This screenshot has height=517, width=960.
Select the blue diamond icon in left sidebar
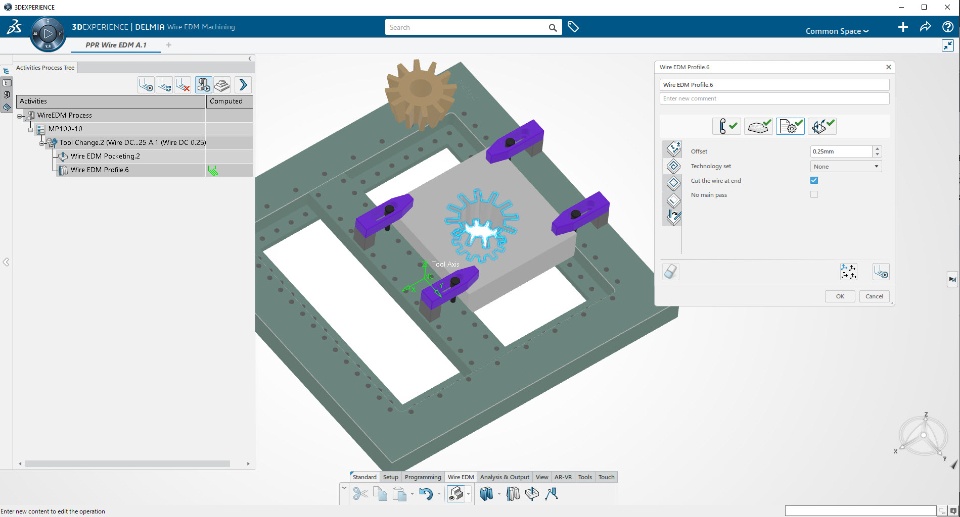(x=7, y=107)
